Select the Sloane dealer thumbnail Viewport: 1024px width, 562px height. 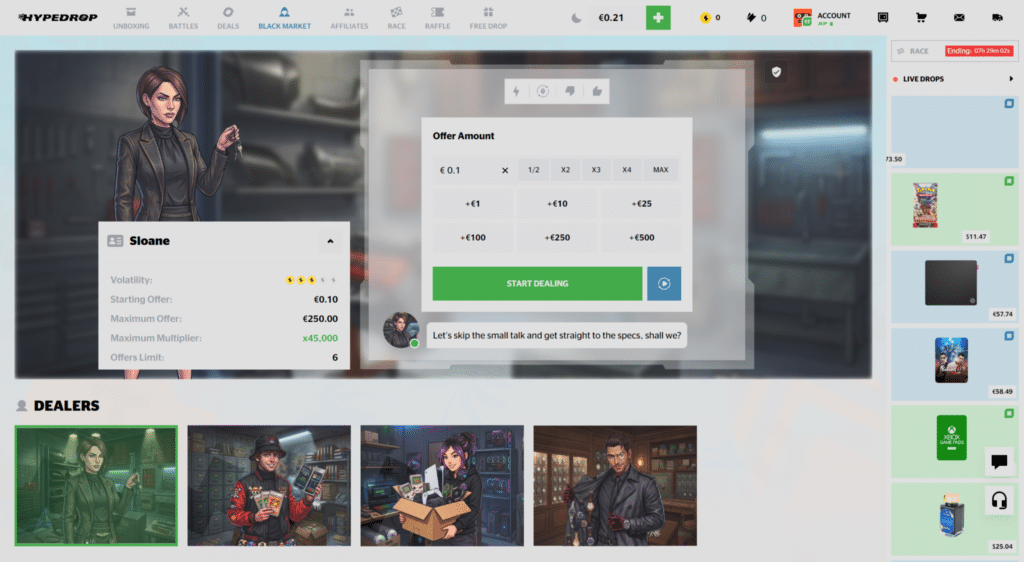(96, 486)
